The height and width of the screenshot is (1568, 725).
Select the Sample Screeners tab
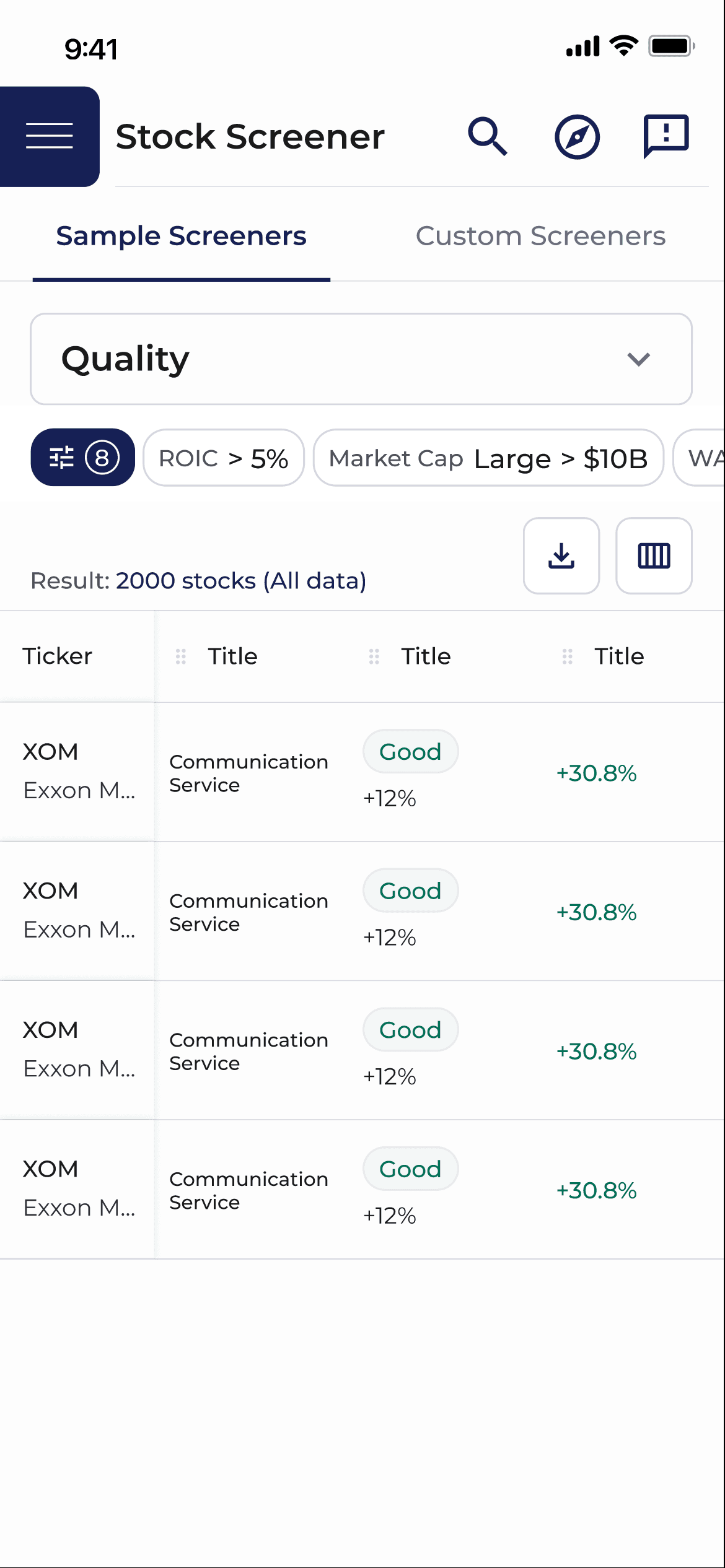(181, 236)
